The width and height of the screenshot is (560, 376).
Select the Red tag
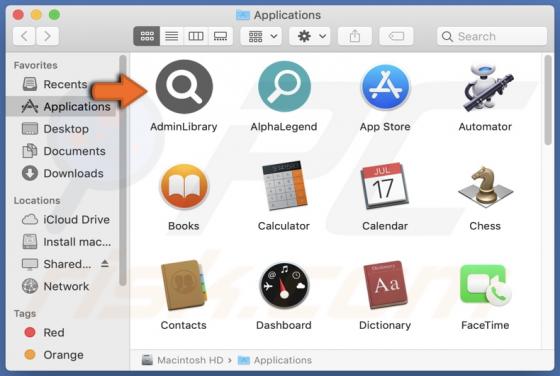61,333
